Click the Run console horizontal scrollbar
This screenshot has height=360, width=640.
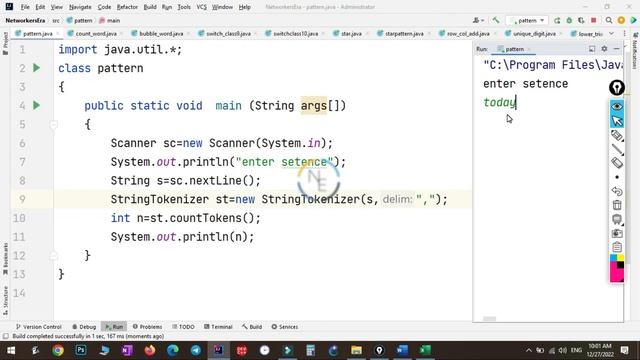coord(489,319)
